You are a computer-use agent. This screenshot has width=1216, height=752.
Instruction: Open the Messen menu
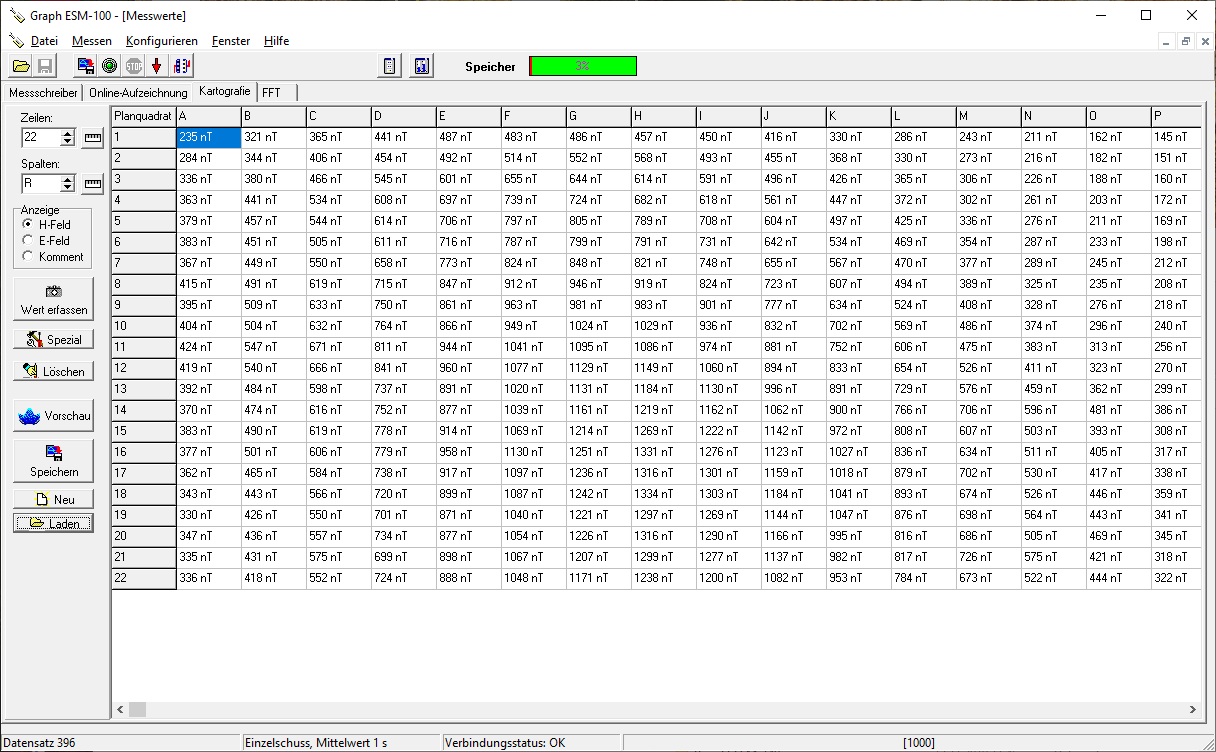pos(92,41)
